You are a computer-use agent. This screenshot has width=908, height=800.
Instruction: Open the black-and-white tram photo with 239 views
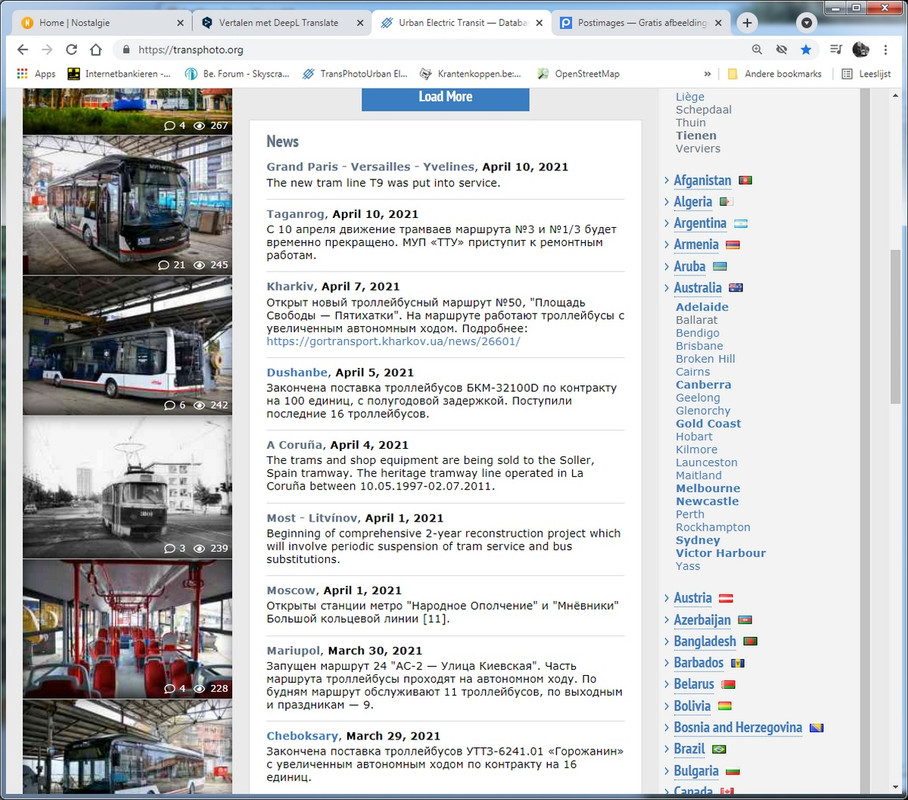[127, 487]
